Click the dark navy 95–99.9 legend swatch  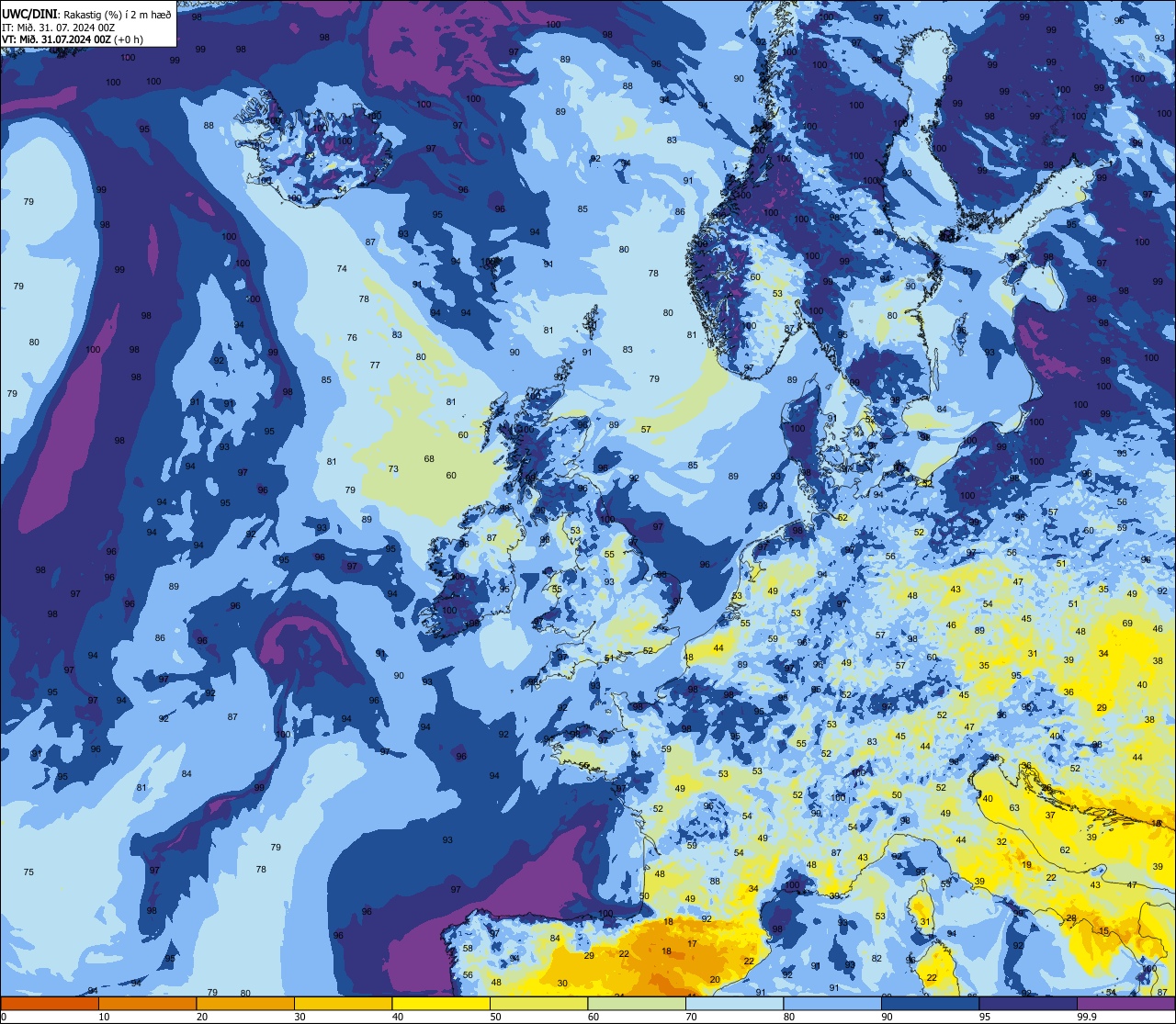coord(1028,1004)
